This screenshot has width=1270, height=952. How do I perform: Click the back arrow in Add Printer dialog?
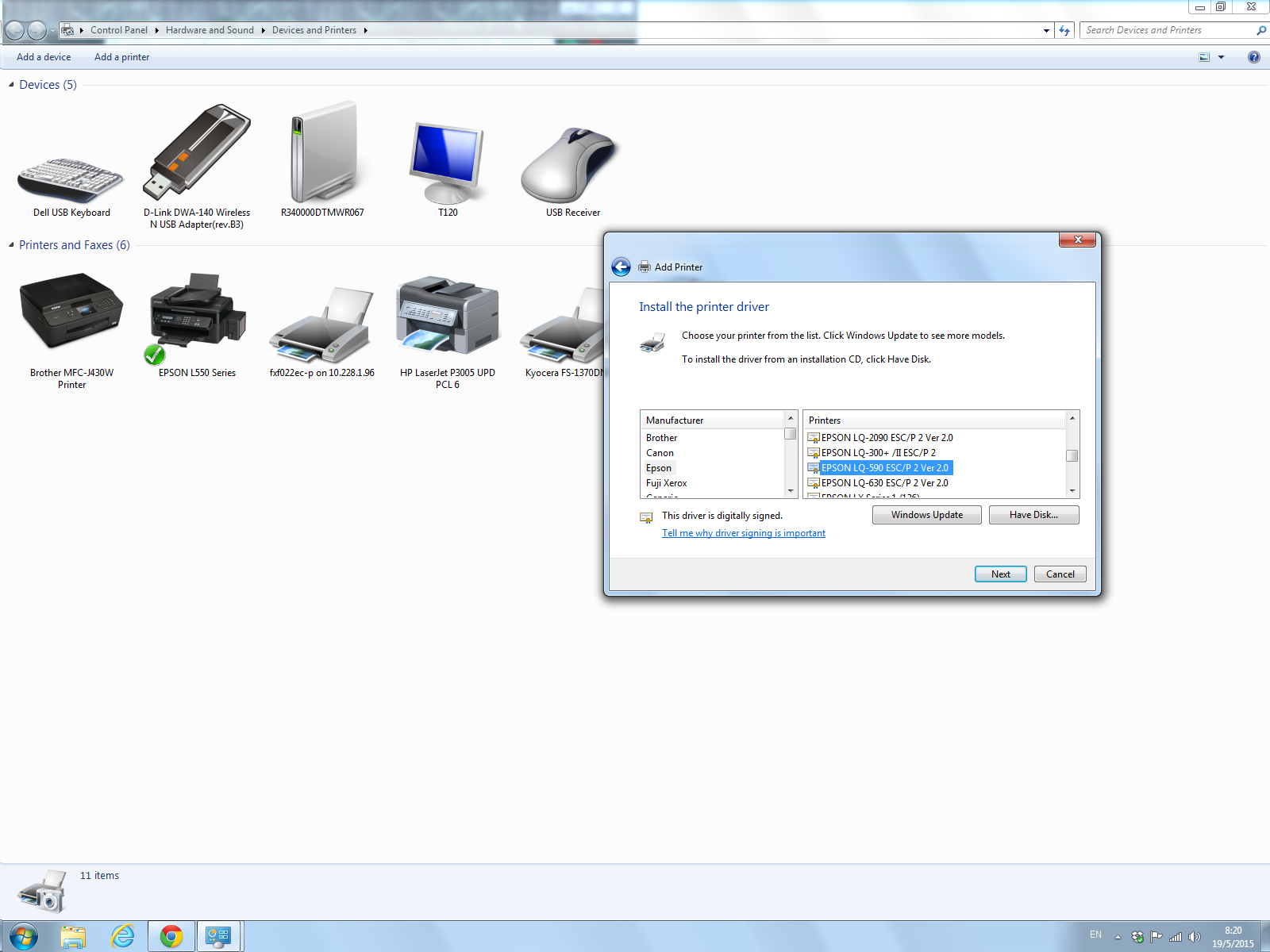click(x=621, y=267)
